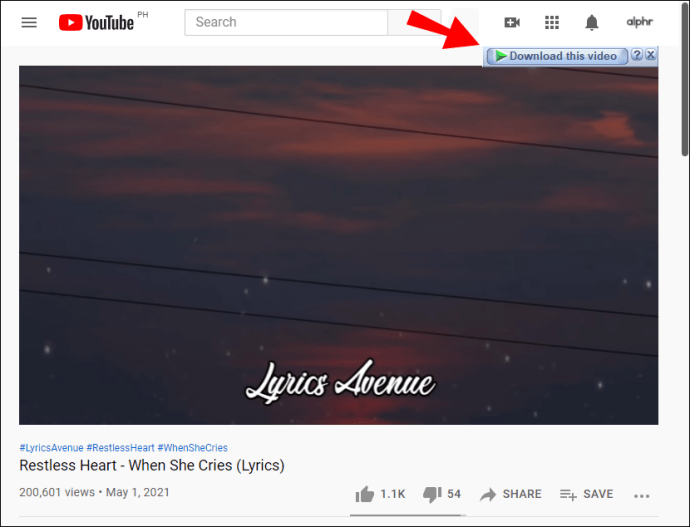Go to YouTube home via logo
Viewport: 690px width, 527px height.
pyautogui.click(x=96, y=22)
